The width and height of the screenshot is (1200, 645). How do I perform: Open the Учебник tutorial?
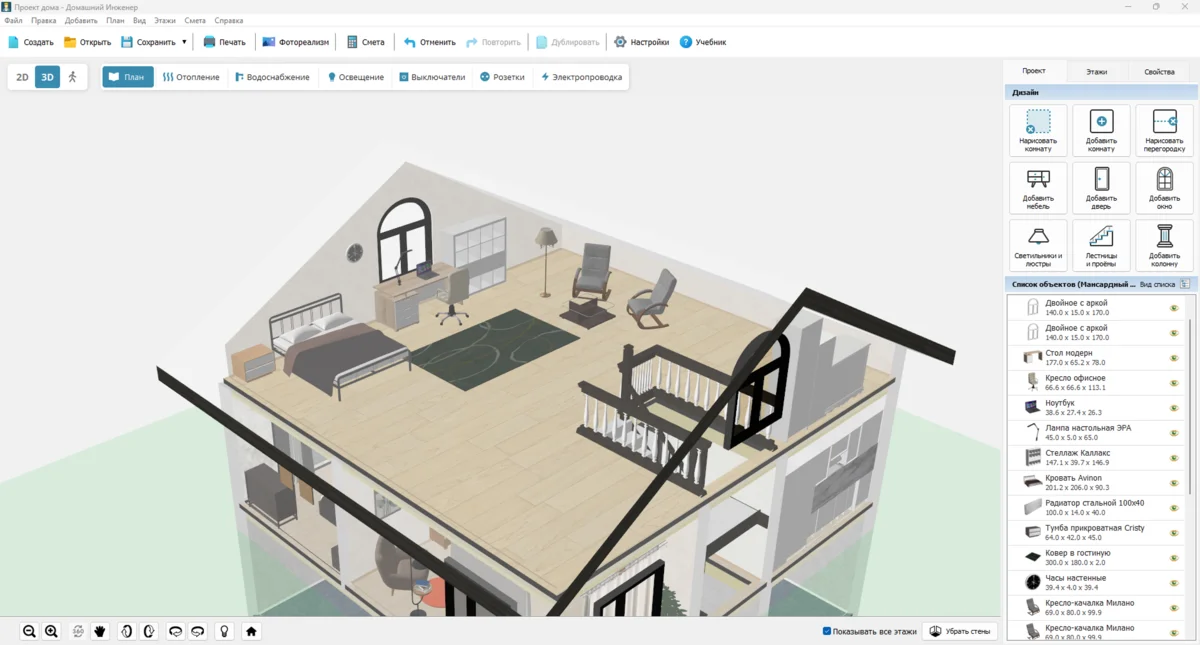pyautogui.click(x=702, y=42)
